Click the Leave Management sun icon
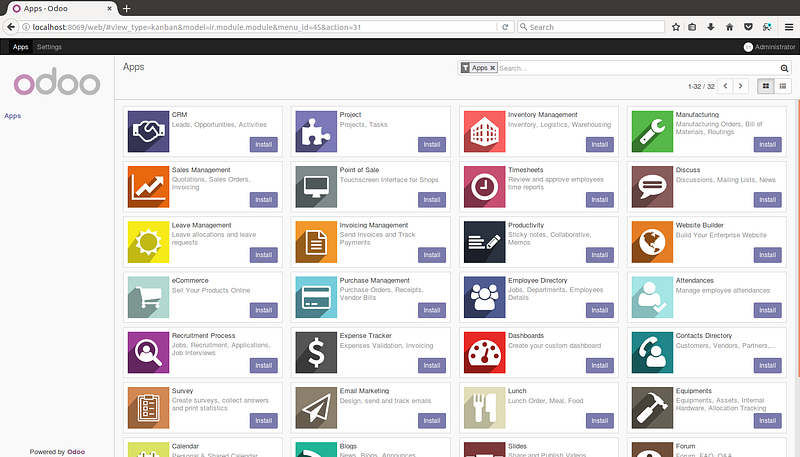This screenshot has height=457, width=800. point(148,242)
